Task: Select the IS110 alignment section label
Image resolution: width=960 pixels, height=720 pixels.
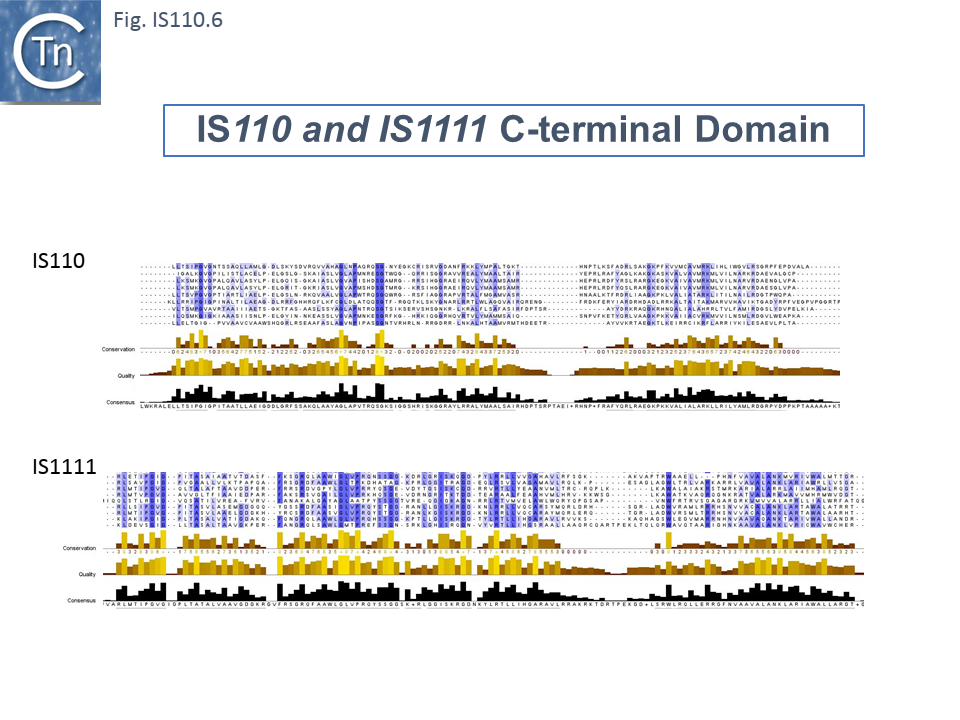Action: click(57, 260)
